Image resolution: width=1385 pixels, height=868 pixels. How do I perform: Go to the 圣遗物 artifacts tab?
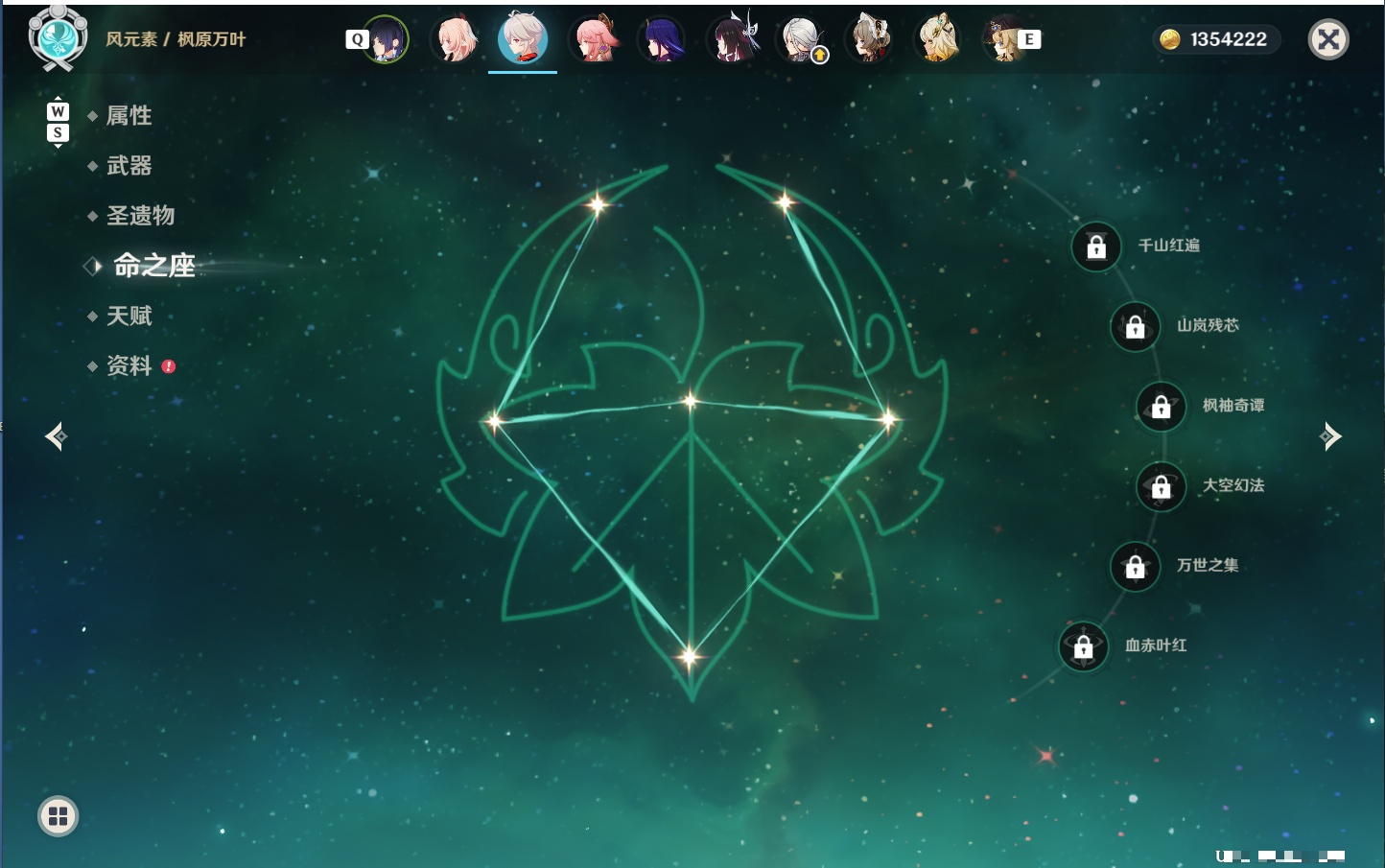point(140,216)
